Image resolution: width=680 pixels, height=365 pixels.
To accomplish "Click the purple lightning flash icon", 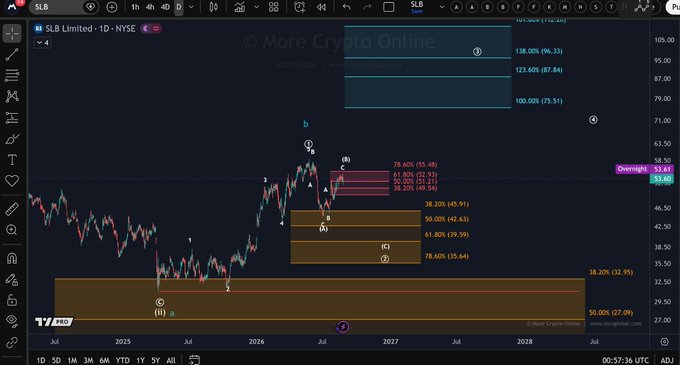I will coord(342,326).
